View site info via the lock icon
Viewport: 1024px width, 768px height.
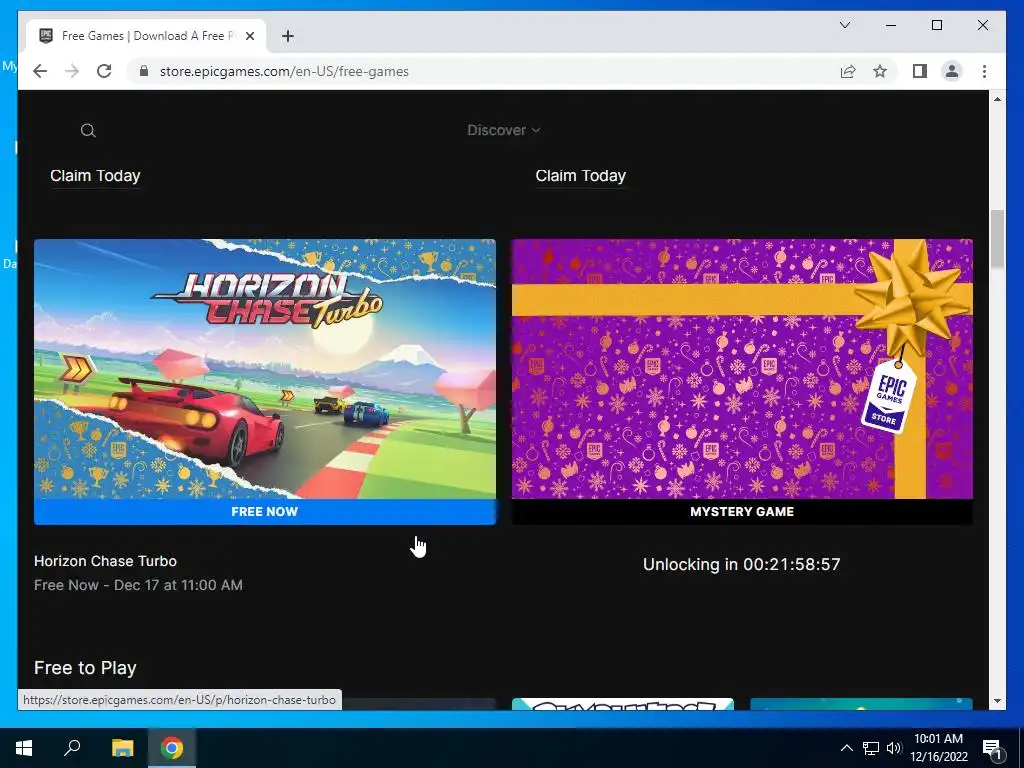pos(144,71)
